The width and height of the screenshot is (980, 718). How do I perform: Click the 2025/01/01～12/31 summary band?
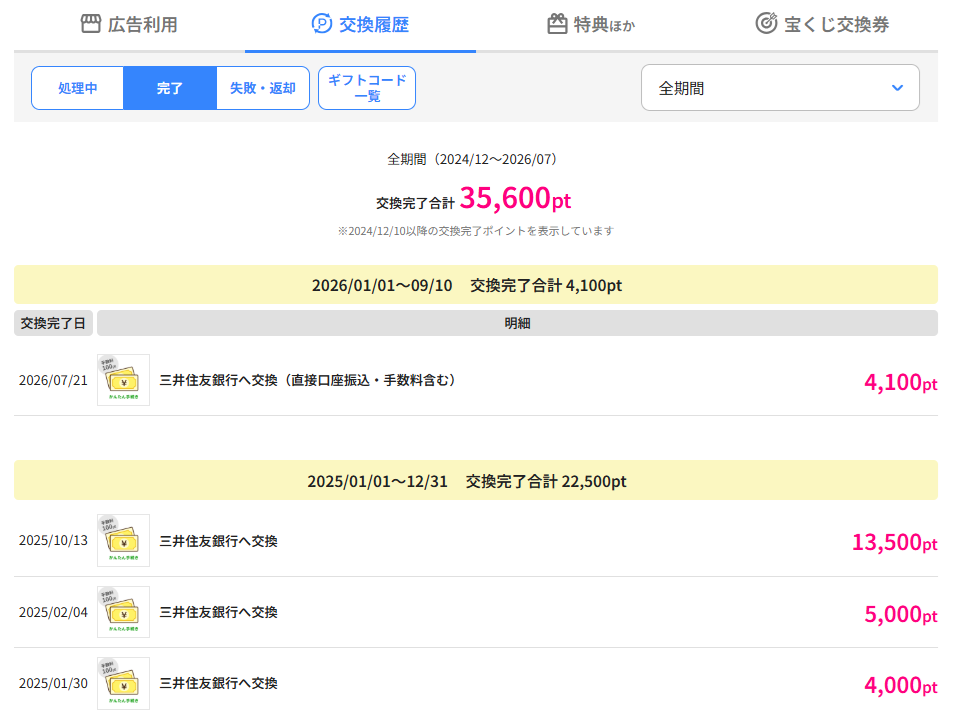[476, 481]
